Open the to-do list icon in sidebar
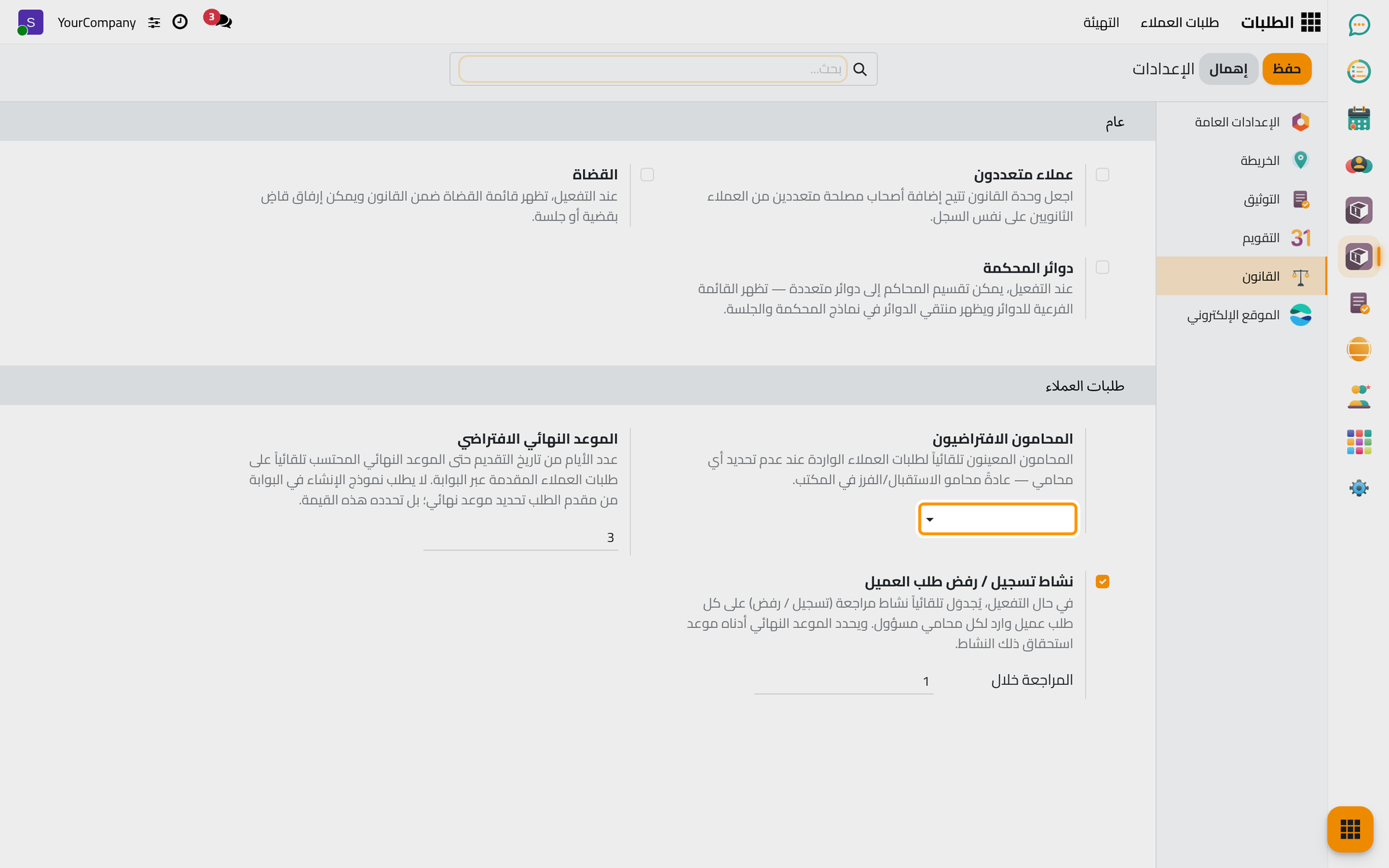The height and width of the screenshot is (868, 1389). pos(1359,71)
